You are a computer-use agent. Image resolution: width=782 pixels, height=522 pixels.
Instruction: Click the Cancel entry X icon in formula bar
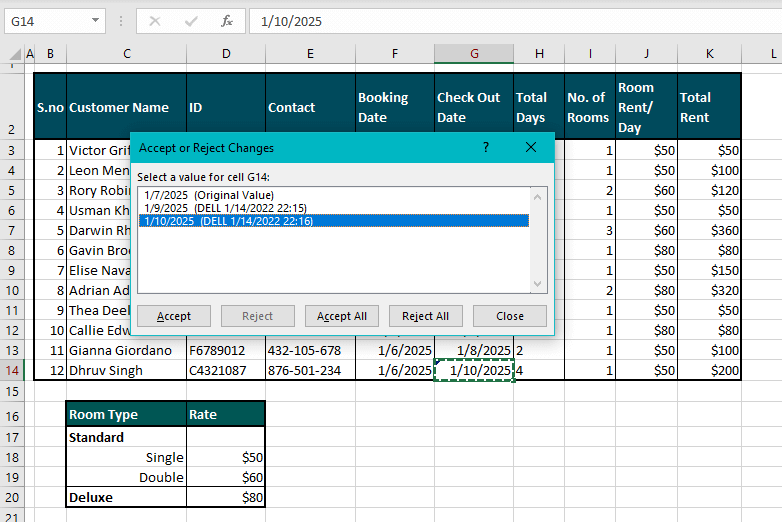pyautogui.click(x=155, y=21)
